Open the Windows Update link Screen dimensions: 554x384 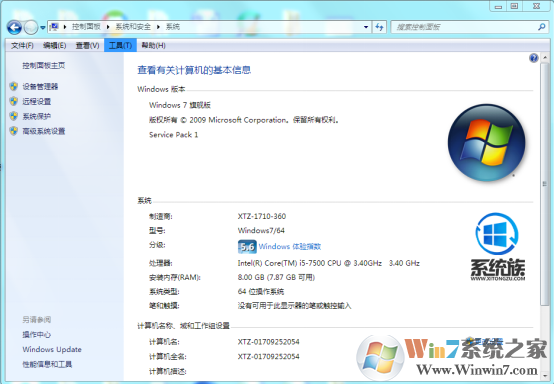[x=52, y=349]
